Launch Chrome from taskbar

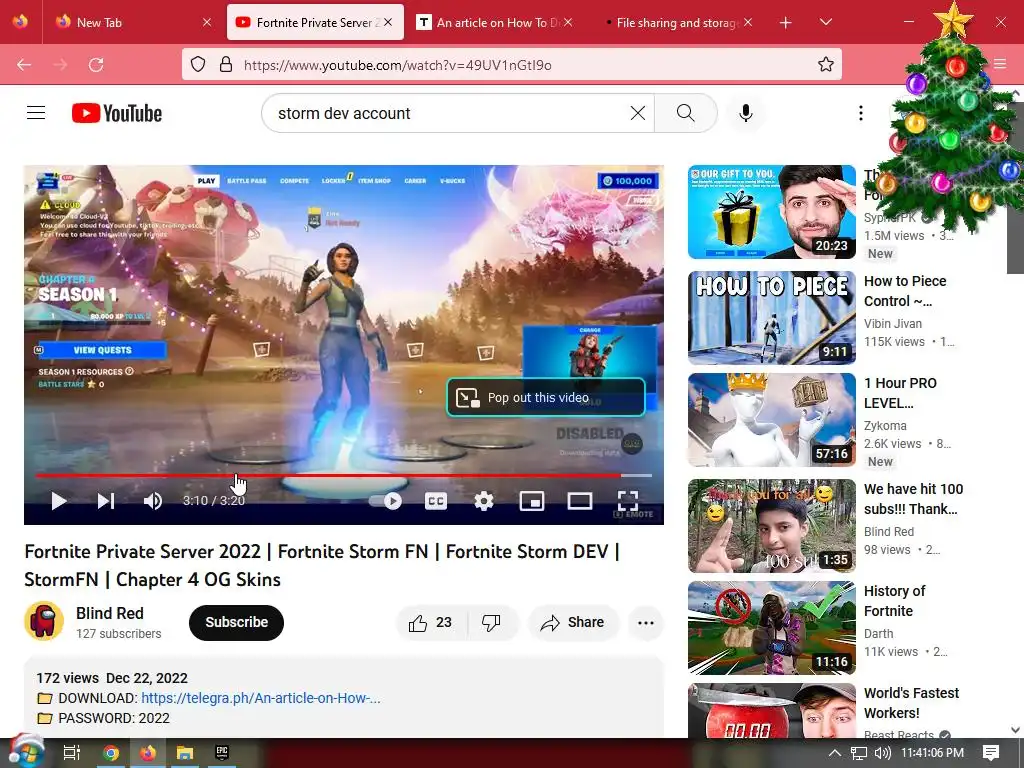pyautogui.click(x=111, y=754)
